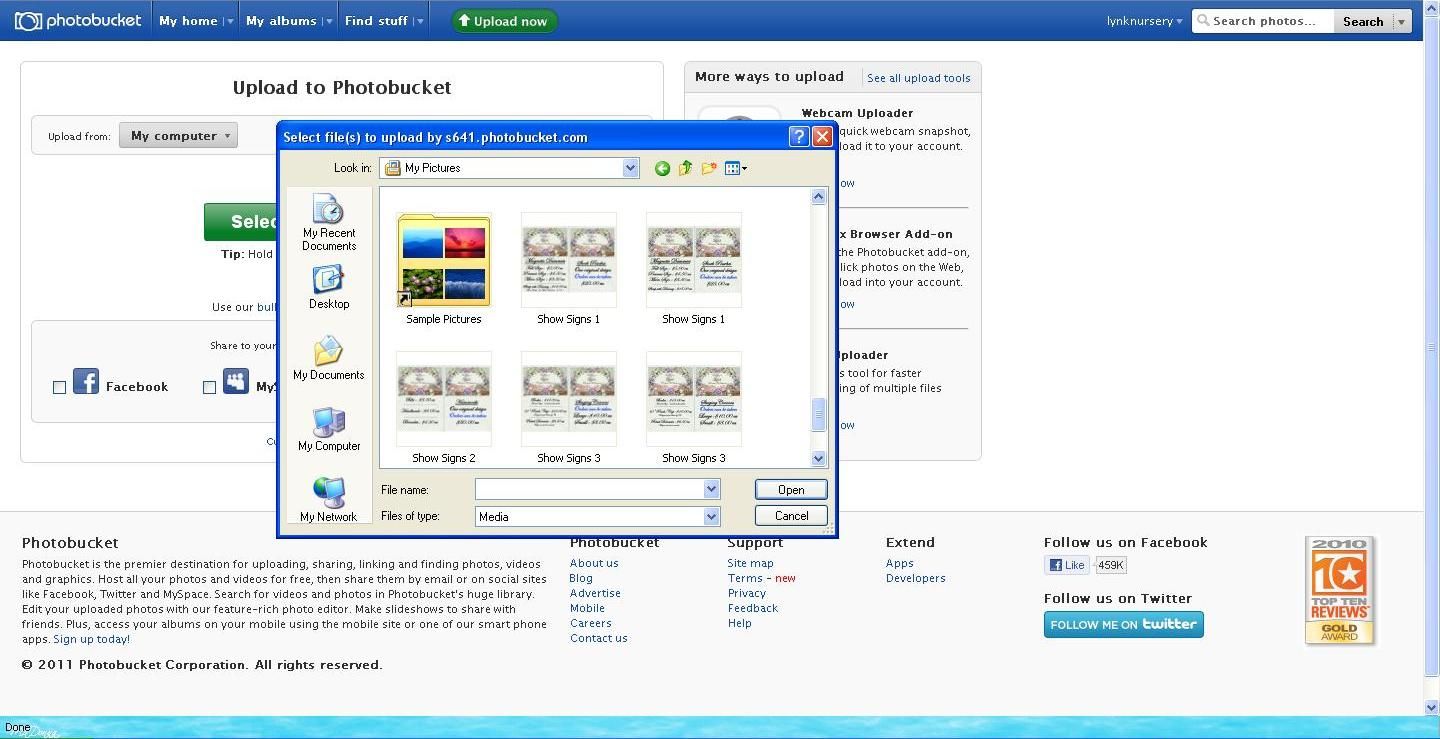Click the File name input field
1440x739 pixels.
pyautogui.click(x=589, y=489)
